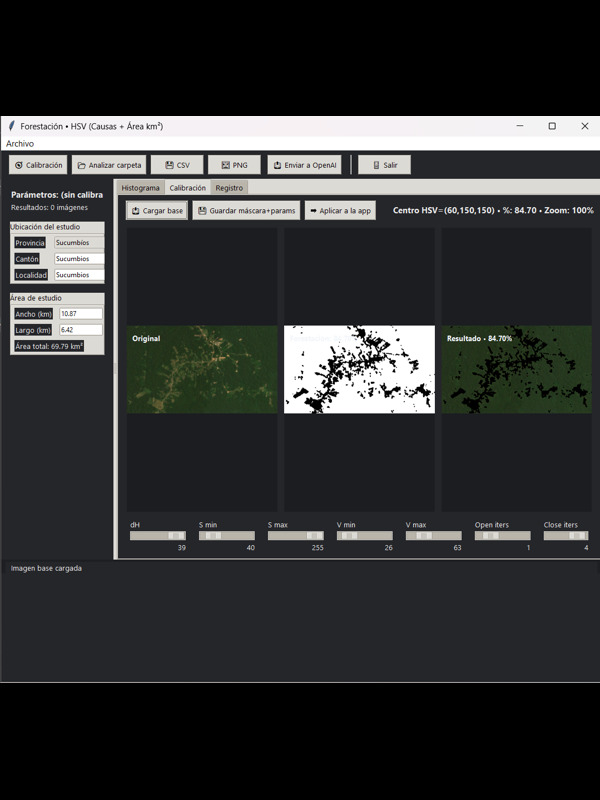Screen dimensions: 600x800
Task: Click the Close iters slider
Action: 565,536
